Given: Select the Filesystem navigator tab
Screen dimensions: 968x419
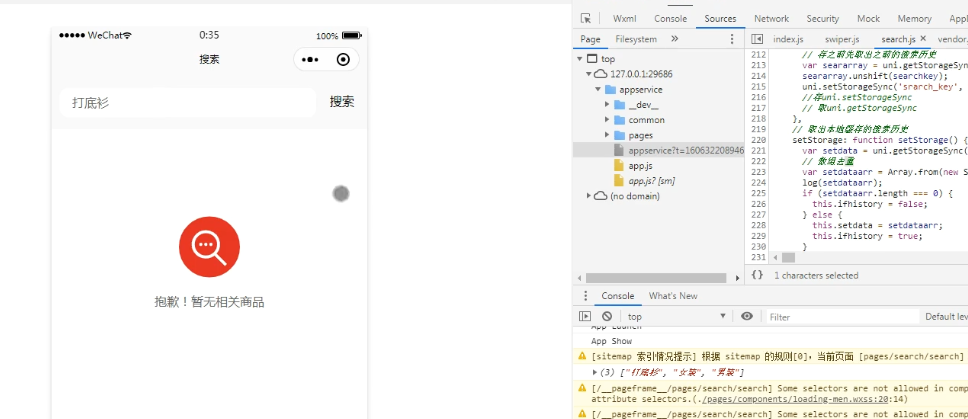Looking at the screenshot, I should pos(636,39).
